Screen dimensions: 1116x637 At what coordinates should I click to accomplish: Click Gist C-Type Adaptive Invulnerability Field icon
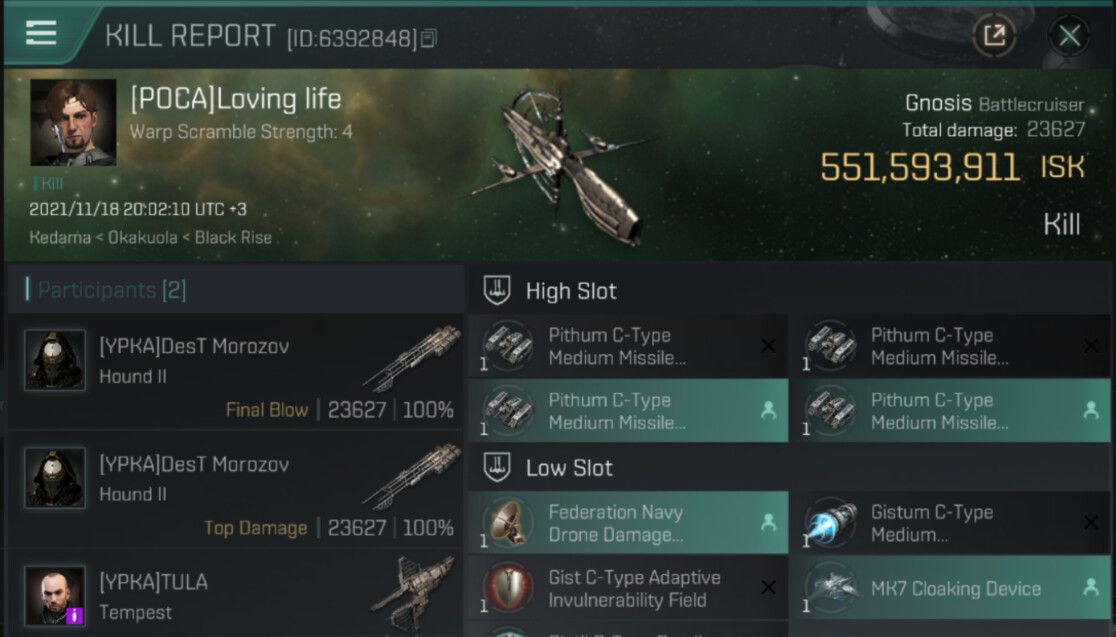point(508,589)
